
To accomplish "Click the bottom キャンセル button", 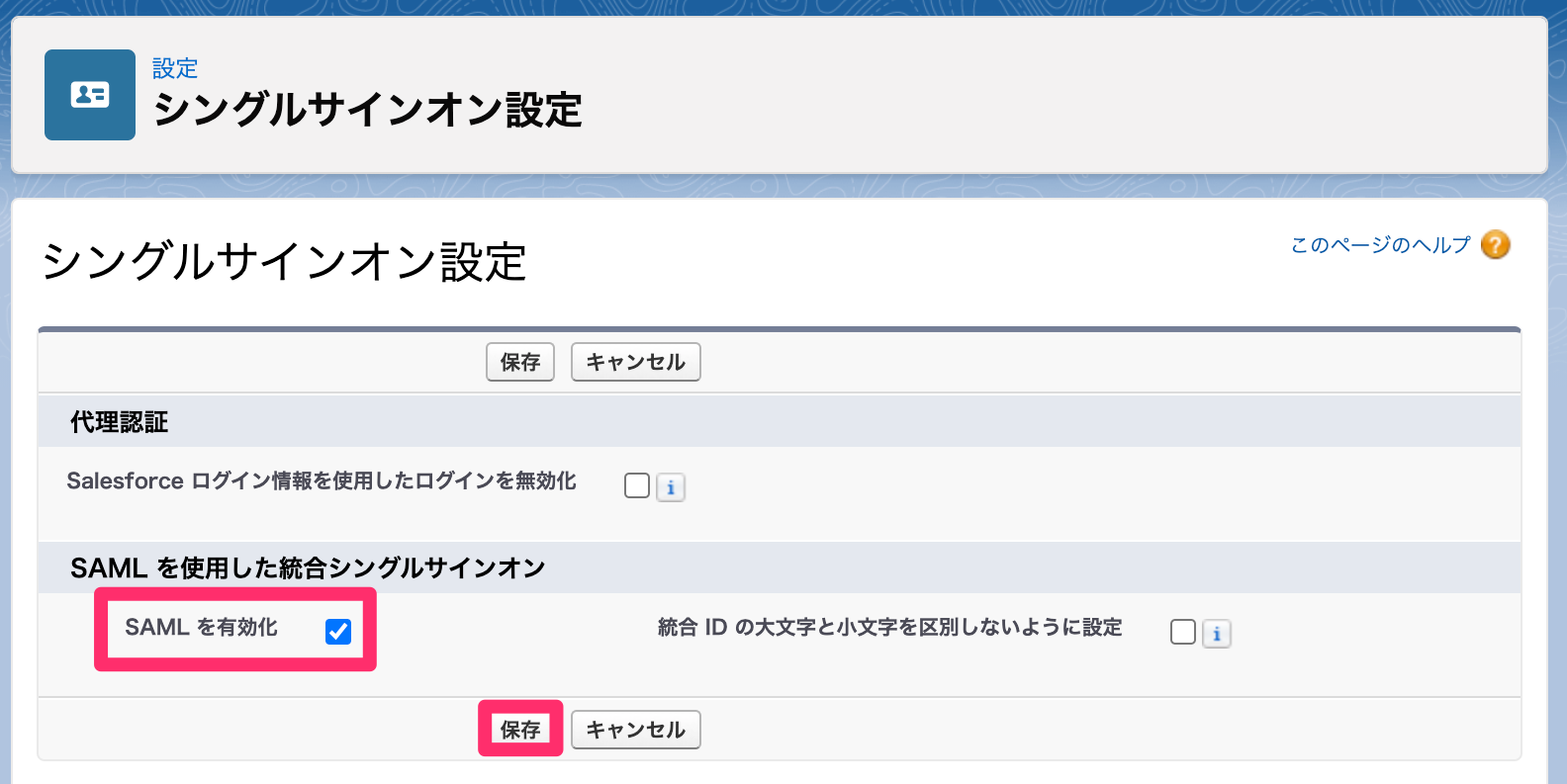I will (635, 730).
